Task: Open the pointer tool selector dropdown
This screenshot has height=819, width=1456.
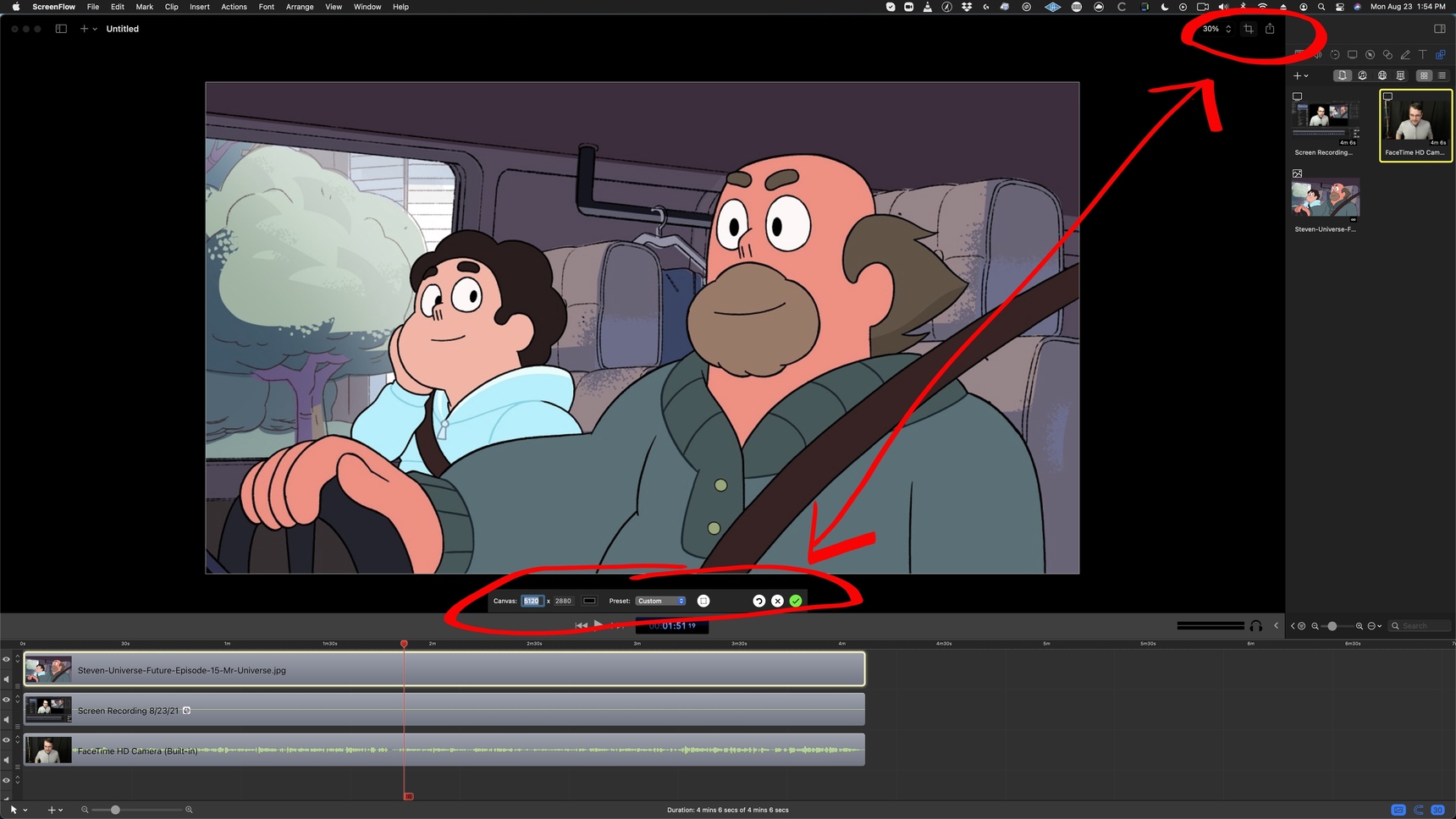Action: click(18, 810)
